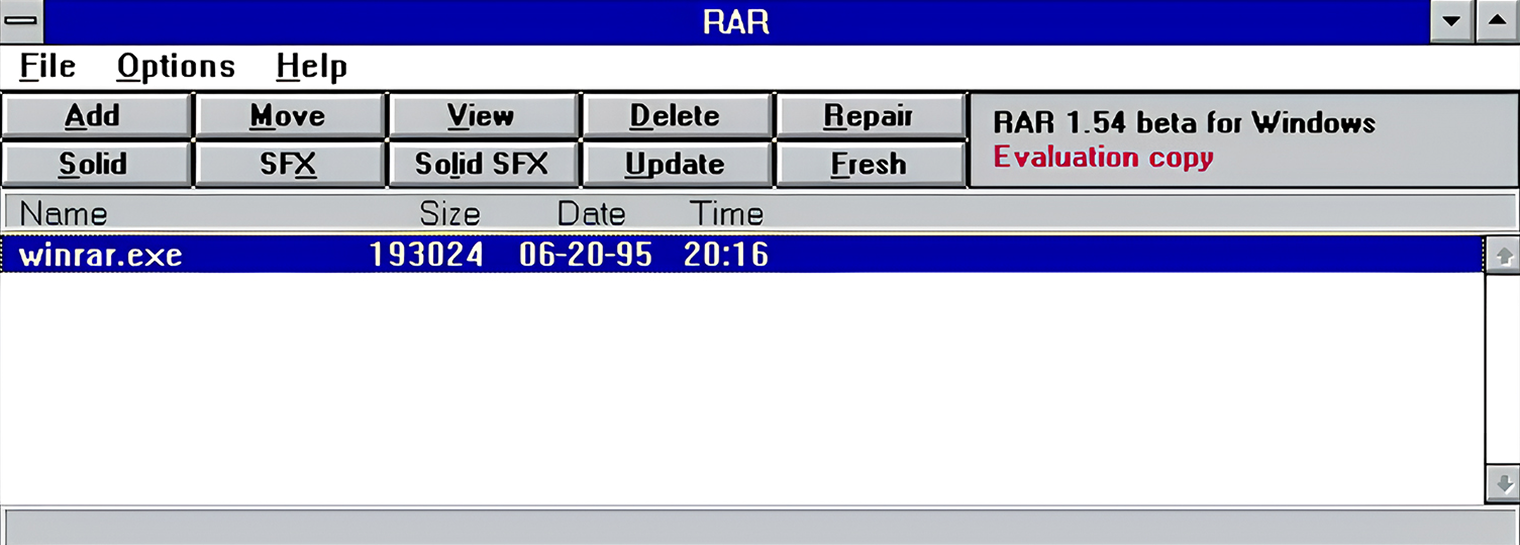Viewport: 1520px width, 545px height.
Task: Click the Add button
Action: [x=96, y=116]
